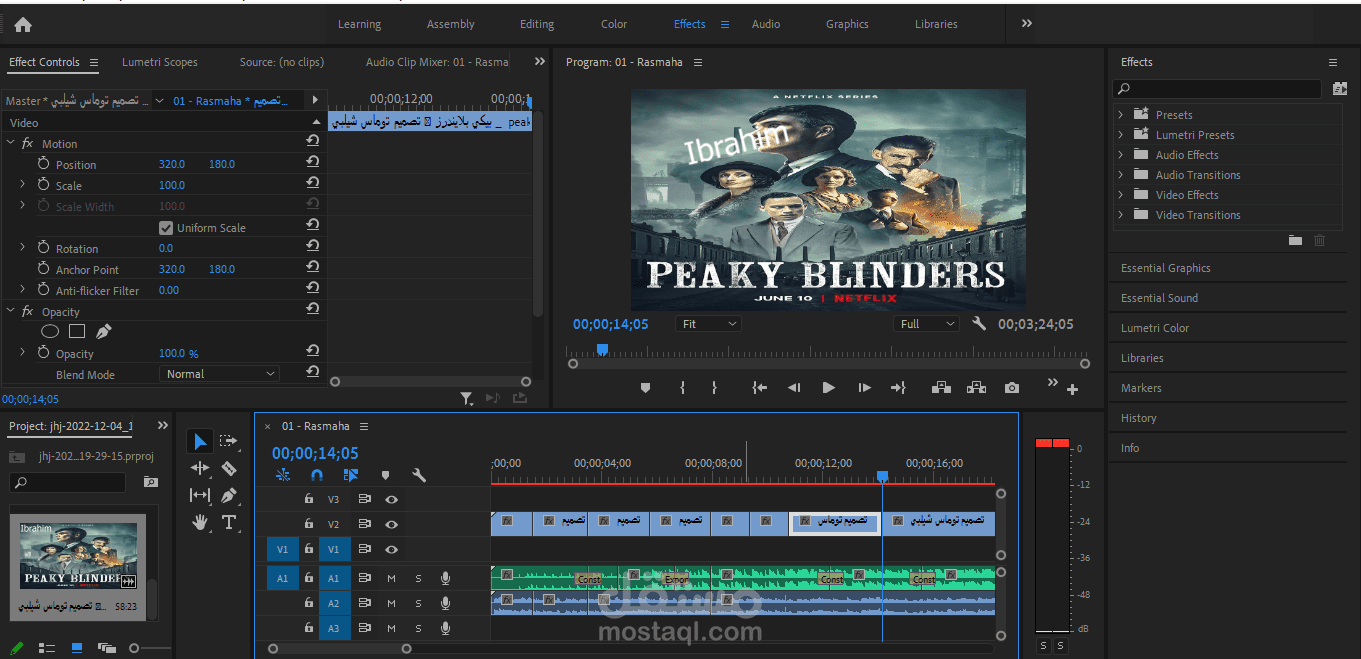Click the Extract button
Screen dimensions: 1361x659
tap(976, 388)
